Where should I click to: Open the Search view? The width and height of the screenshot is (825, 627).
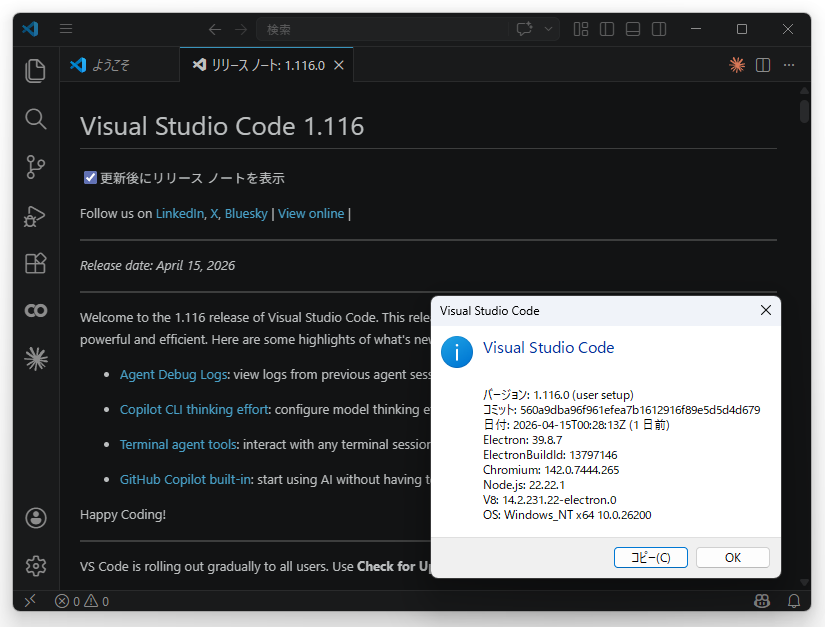click(x=35, y=119)
